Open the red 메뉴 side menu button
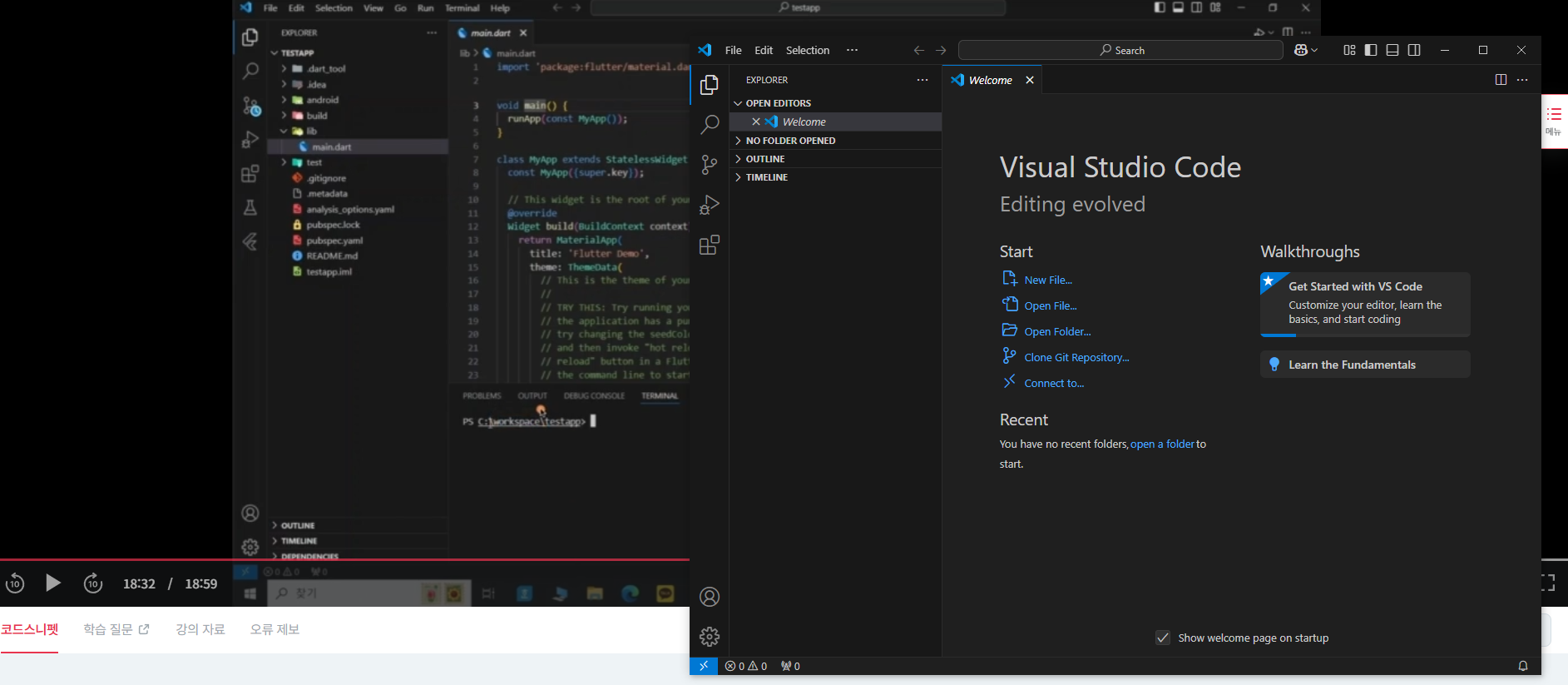 pyautogui.click(x=1554, y=122)
